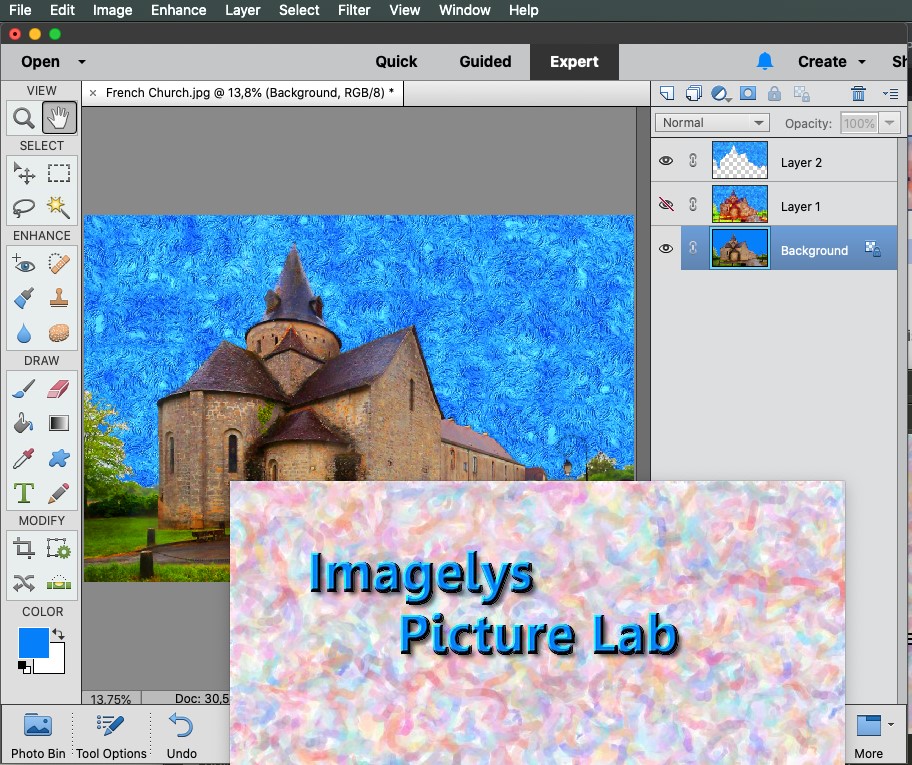The image size is (912, 765).
Task: Select the Type text tool
Action: pos(24,493)
